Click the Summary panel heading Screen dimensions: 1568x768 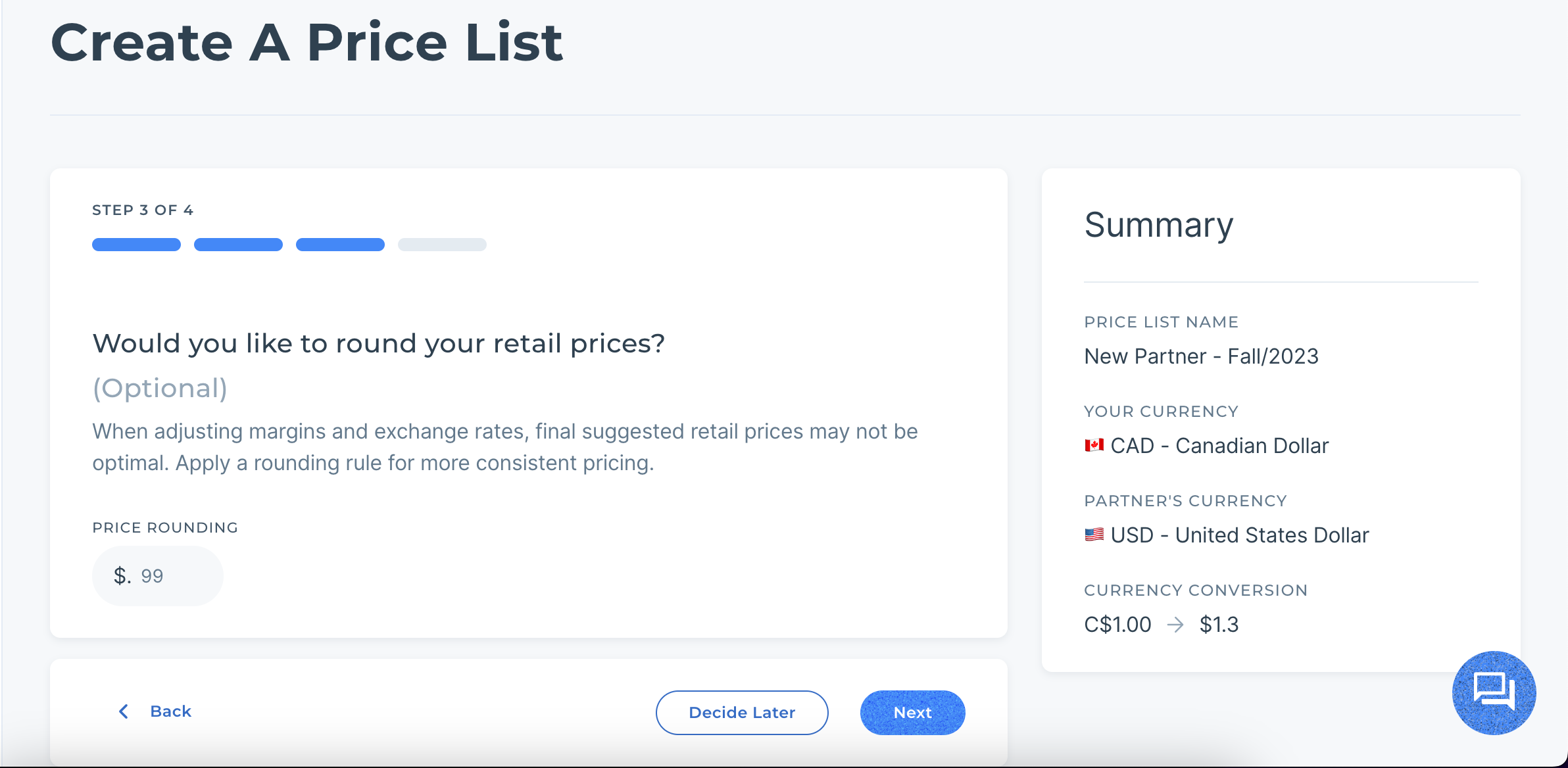click(x=1158, y=225)
